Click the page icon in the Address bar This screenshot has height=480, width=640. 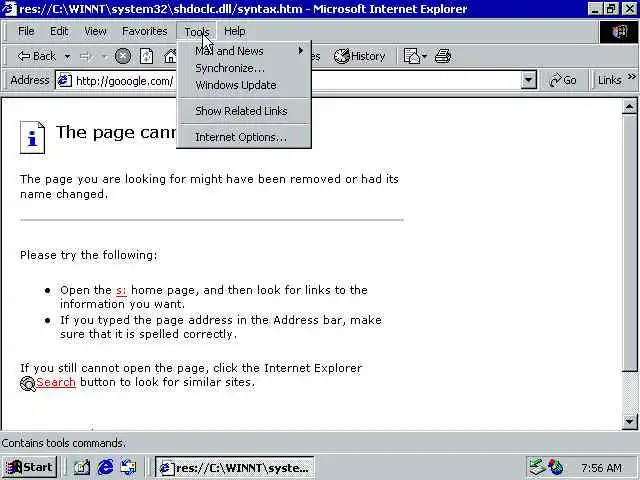tap(64, 80)
